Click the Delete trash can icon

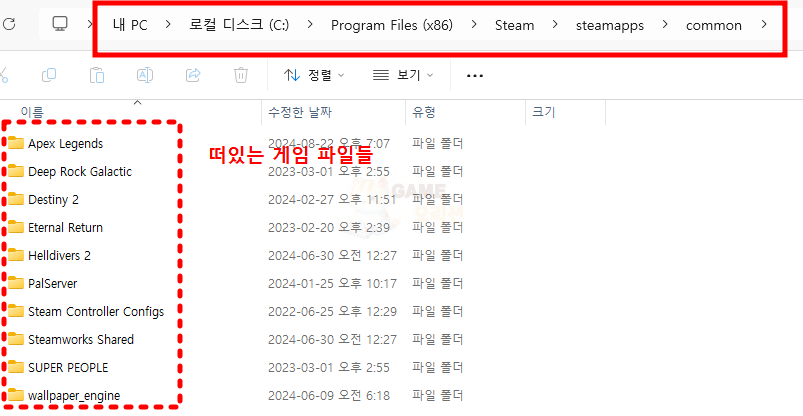[241, 75]
